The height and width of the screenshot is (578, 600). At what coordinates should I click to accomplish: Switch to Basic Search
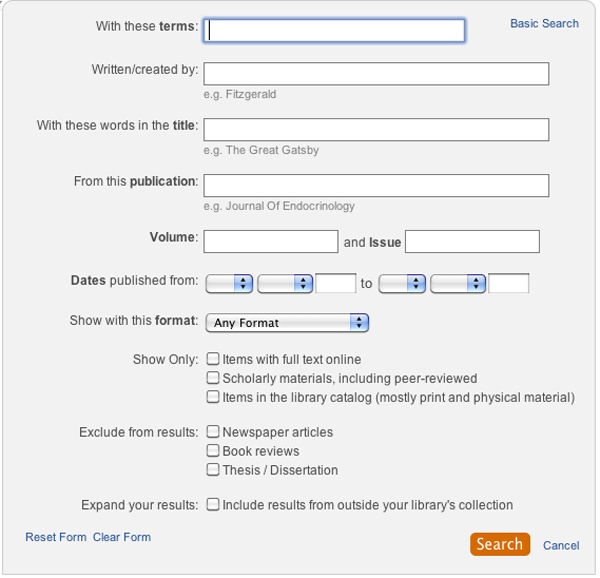tap(544, 23)
